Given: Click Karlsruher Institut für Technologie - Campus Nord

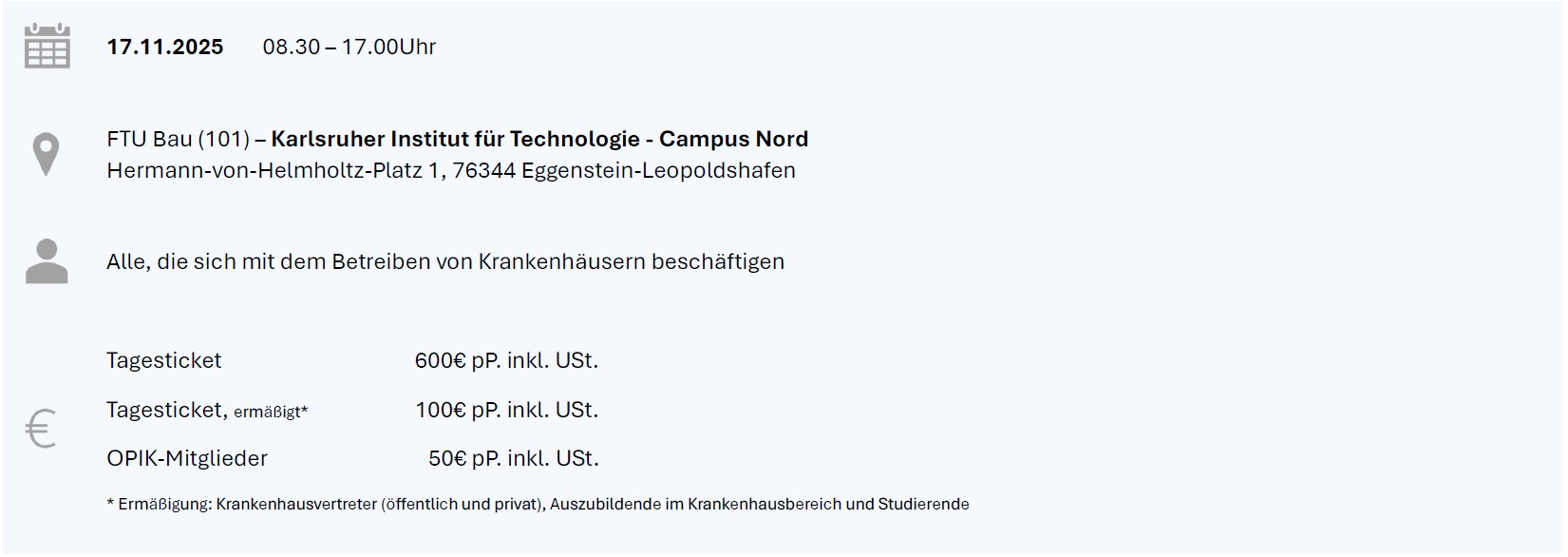Looking at the screenshot, I should [x=539, y=140].
